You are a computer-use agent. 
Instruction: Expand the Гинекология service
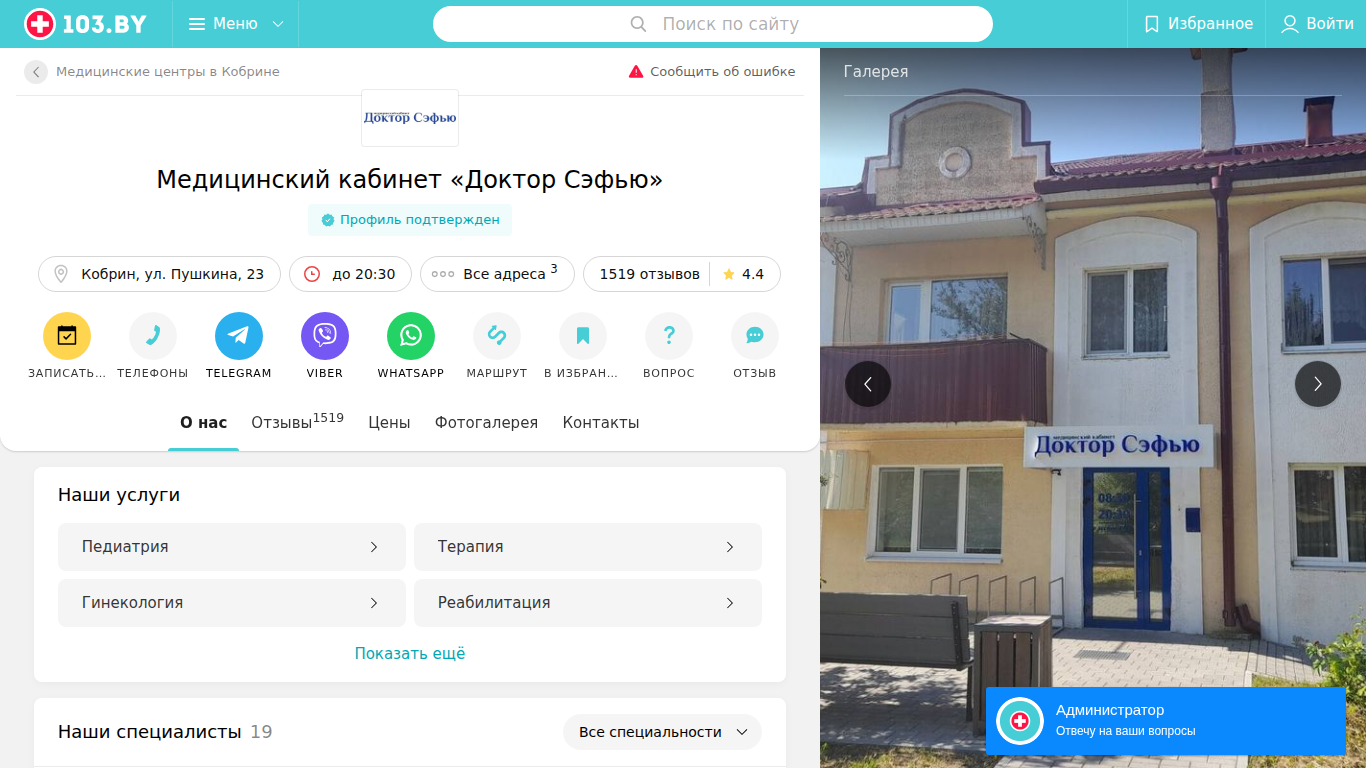pyautogui.click(x=232, y=603)
